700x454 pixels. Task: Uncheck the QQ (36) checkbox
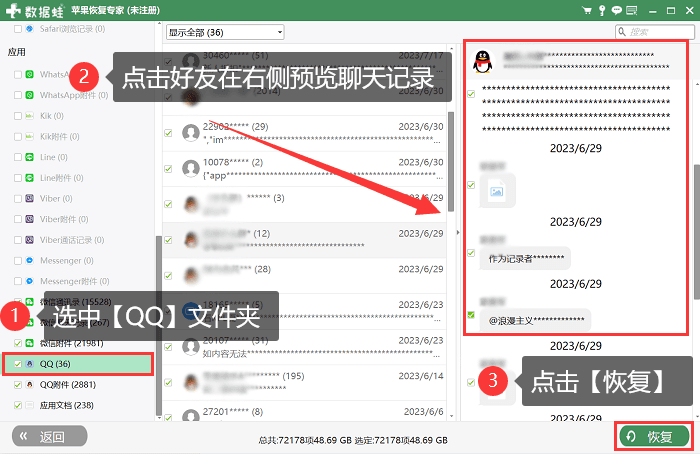[18, 364]
